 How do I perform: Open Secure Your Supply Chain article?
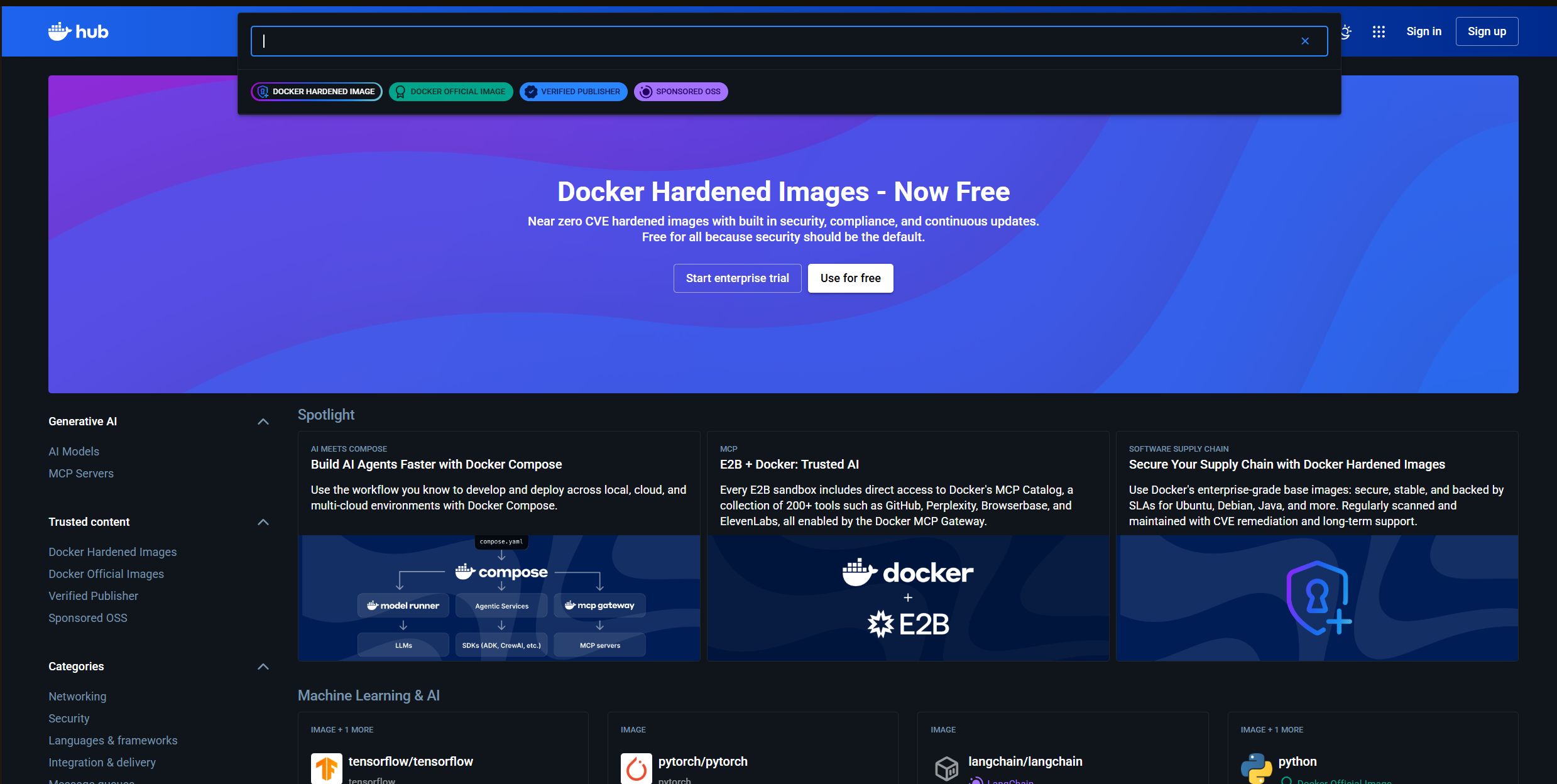tap(1287, 464)
